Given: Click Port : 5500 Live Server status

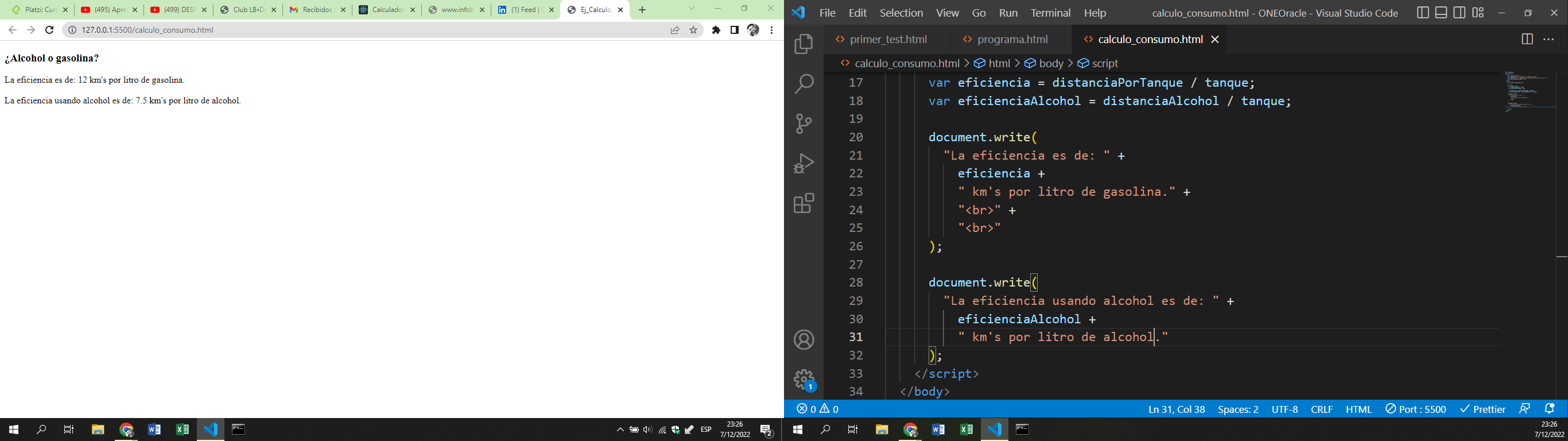Looking at the screenshot, I should tap(1416, 409).
